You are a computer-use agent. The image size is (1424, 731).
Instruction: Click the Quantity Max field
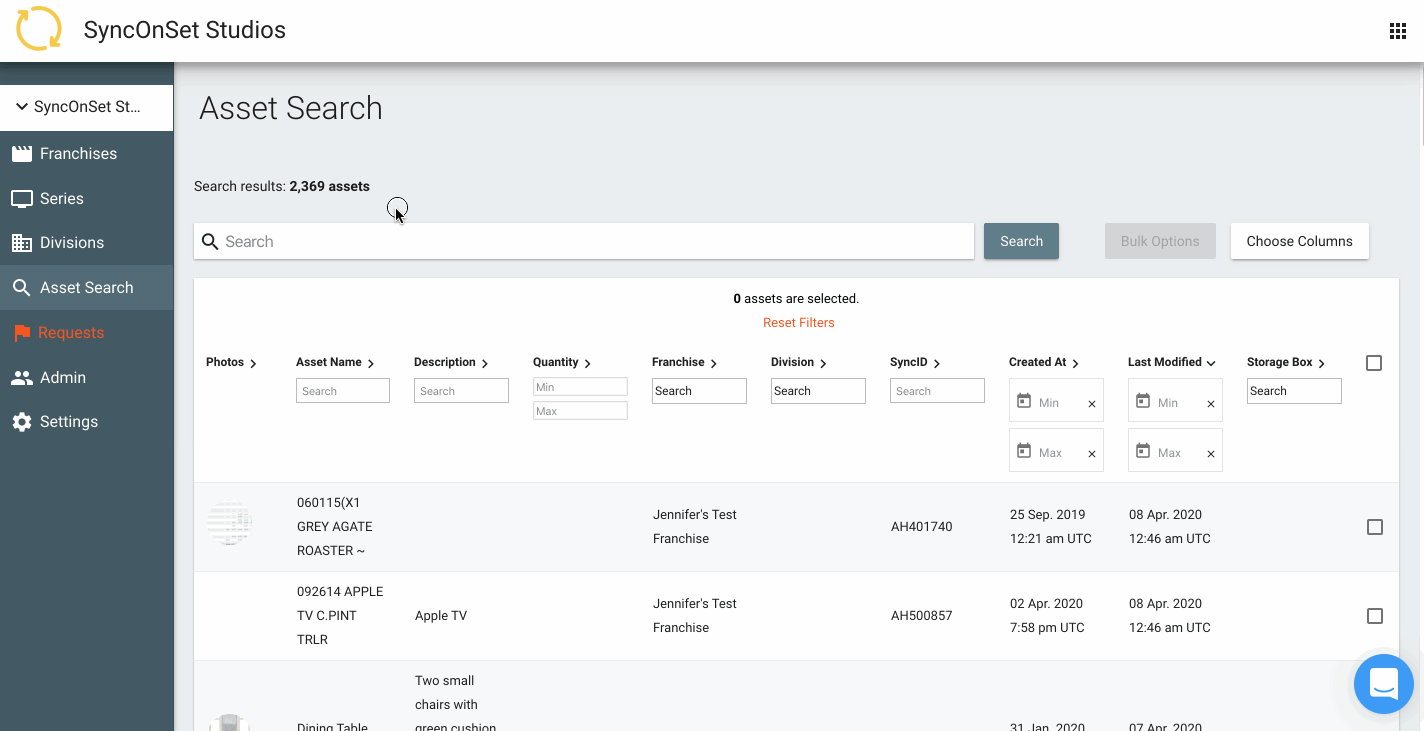[x=580, y=411]
